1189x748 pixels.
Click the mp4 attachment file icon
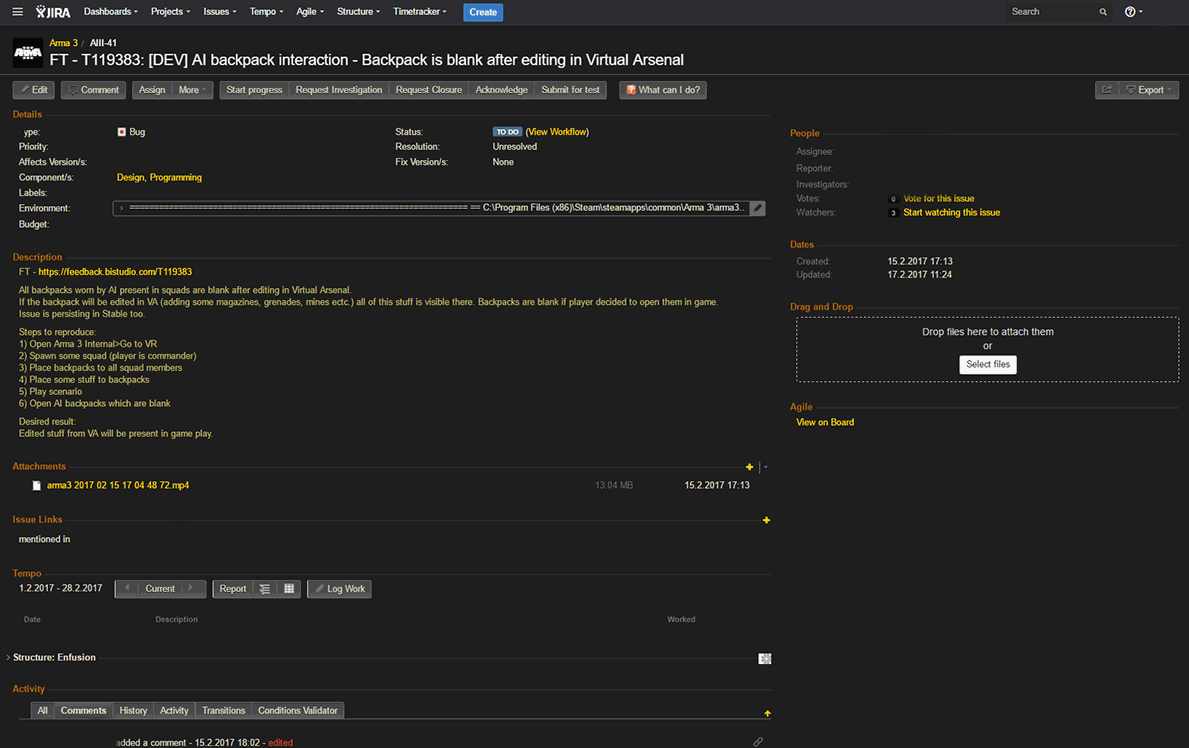[x=36, y=486]
